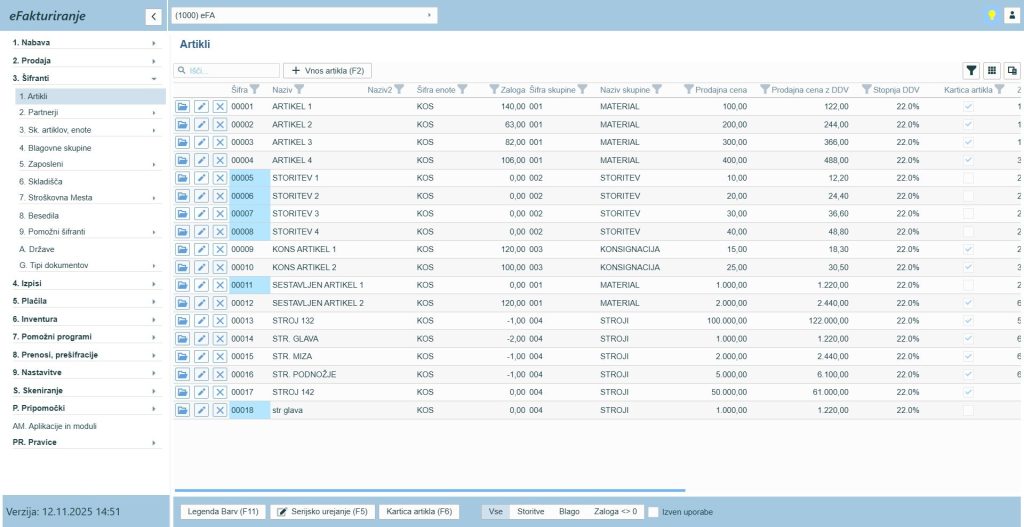Viewport: 1024px width, 527px height.
Task: Click the filter funnel button at top right
Action: pyautogui.click(x=971, y=71)
